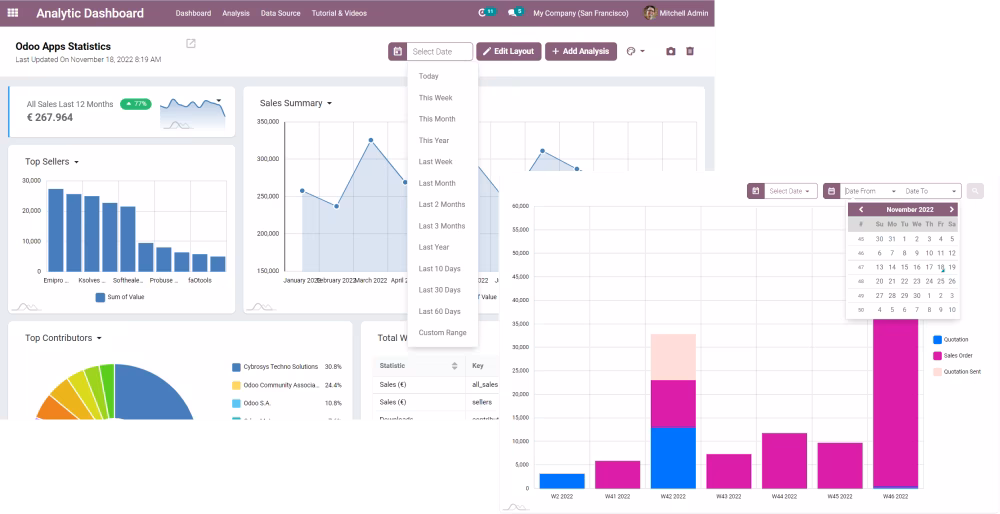Click the external link icon beside Odoo Apps Statistics
Image resolution: width=1000 pixels, height=514 pixels.
pyautogui.click(x=191, y=43)
